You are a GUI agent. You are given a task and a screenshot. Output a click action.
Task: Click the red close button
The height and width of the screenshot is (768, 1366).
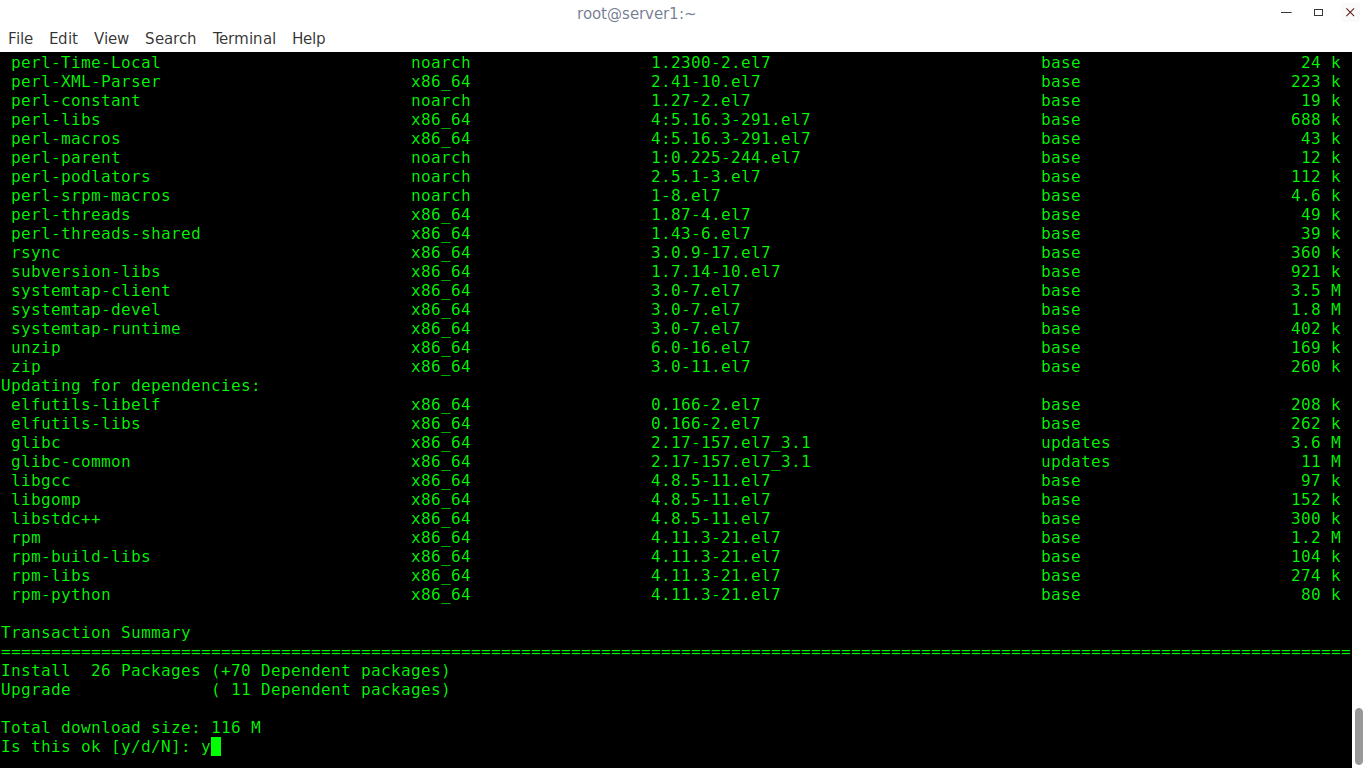[x=1348, y=12]
